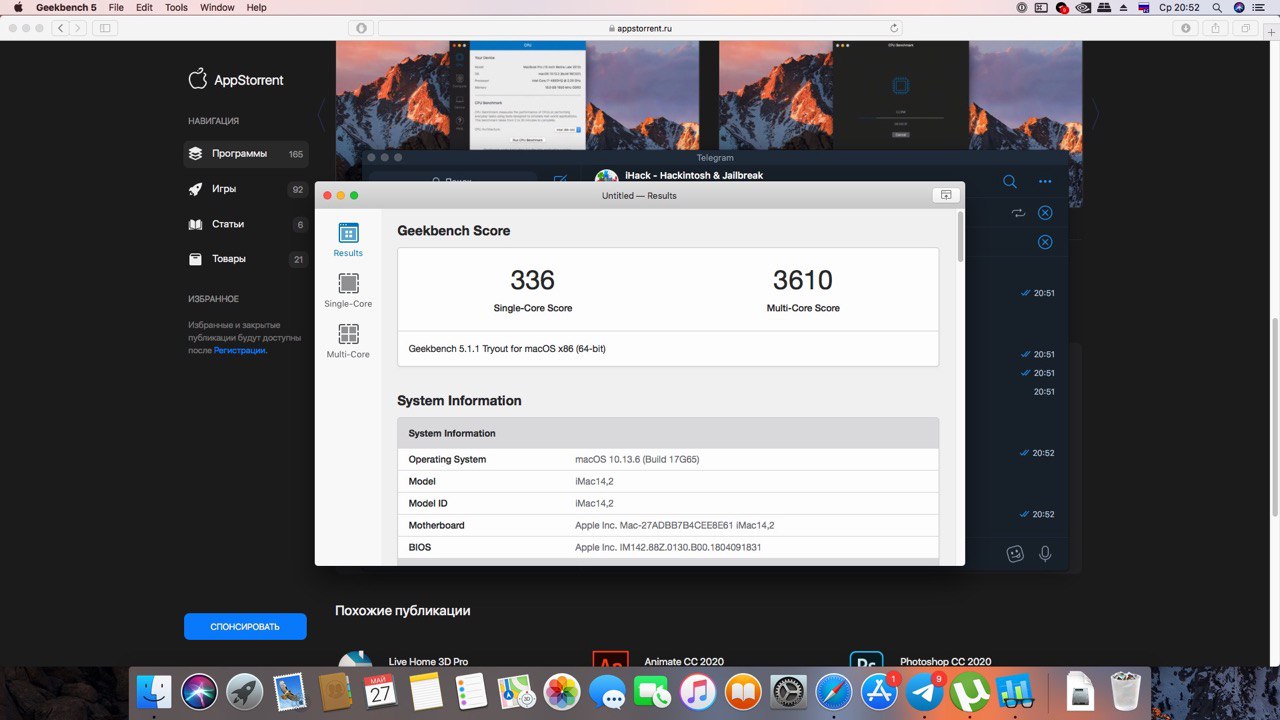Image resolution: width=1280 pixels, height=720 pixels.
Task: Click the macOS 10.13.6 (Build 17G65) value
Action: (x=637, y=459)
